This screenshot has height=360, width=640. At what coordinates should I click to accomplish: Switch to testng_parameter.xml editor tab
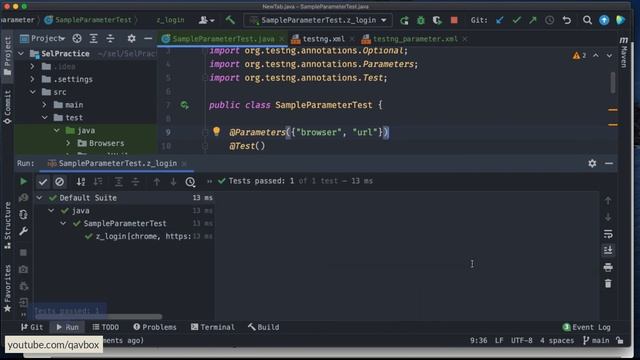(x=415, y=39)
